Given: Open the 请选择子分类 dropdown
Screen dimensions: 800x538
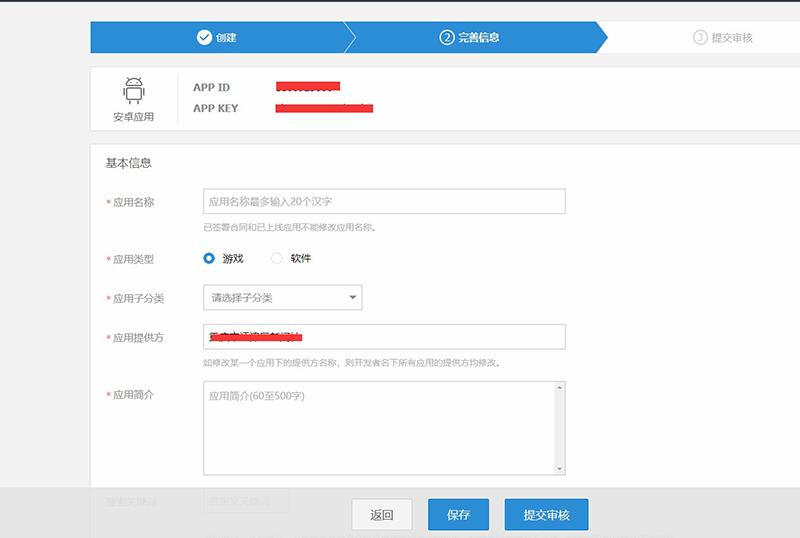Looking at the screenshot, I should pyautogui.click(x=282, y=298).
